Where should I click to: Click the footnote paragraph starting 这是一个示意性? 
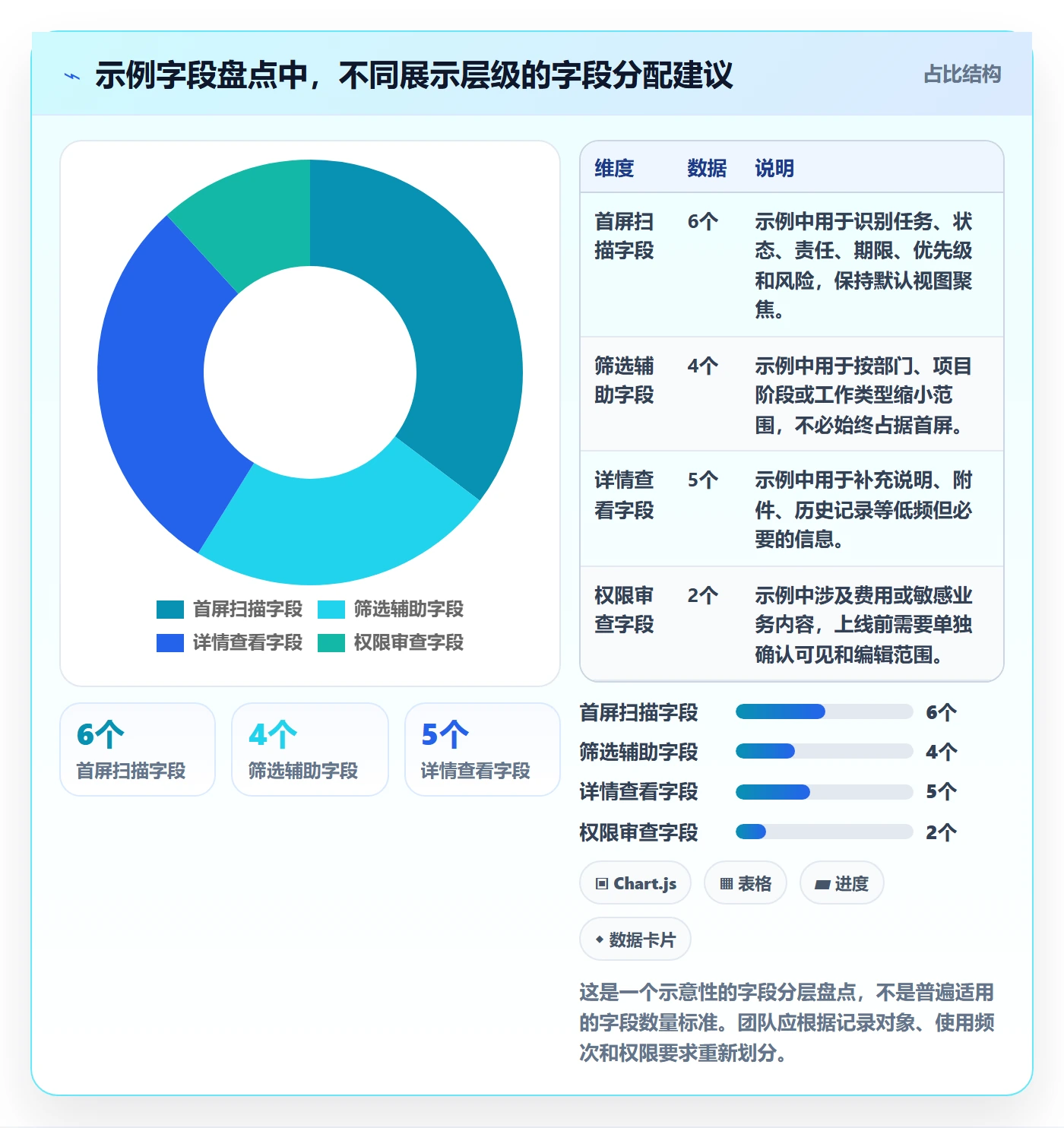pos(787,1022)
